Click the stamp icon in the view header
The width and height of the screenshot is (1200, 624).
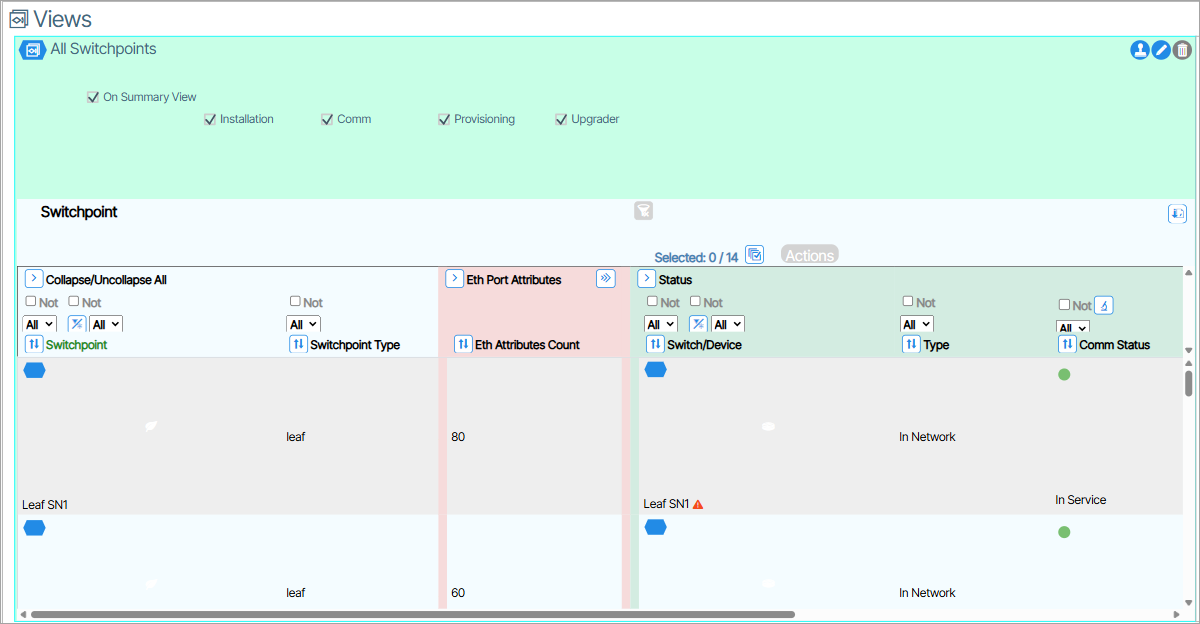(1139, 50)
